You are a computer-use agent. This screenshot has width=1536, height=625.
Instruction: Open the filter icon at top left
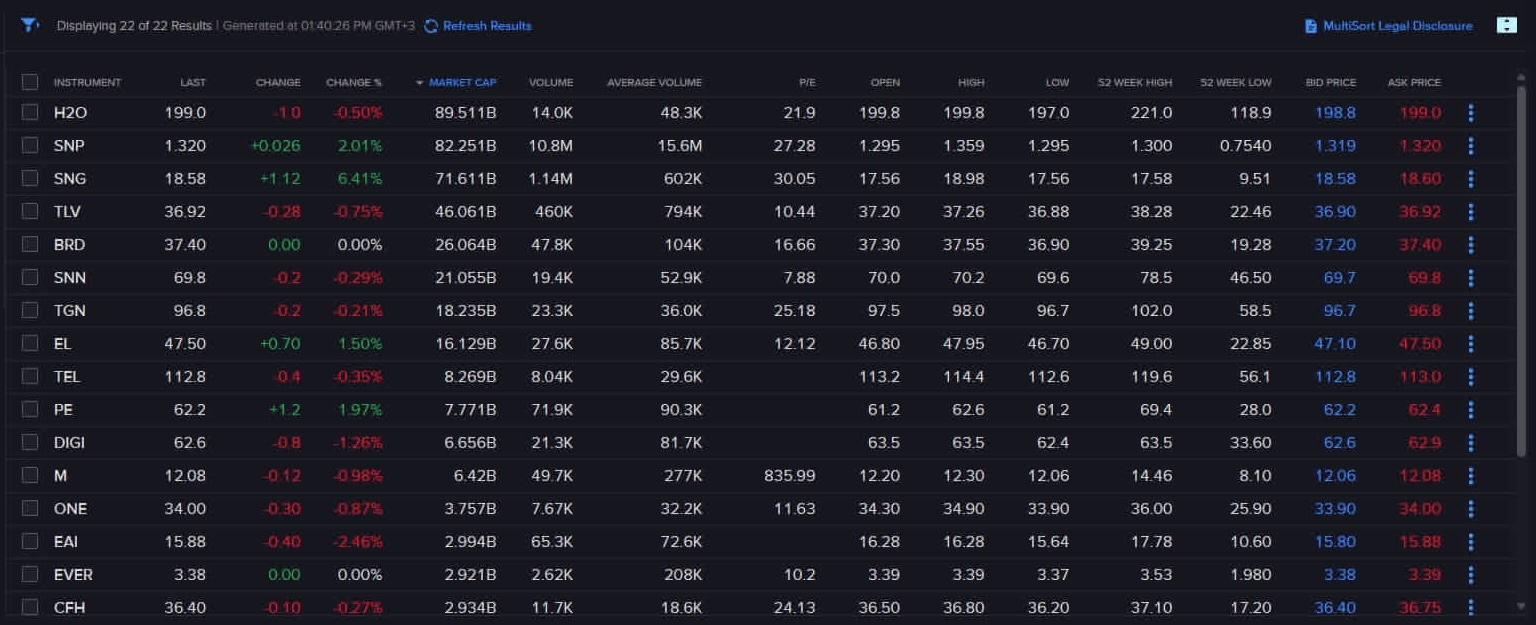click(x=30, y=25)
